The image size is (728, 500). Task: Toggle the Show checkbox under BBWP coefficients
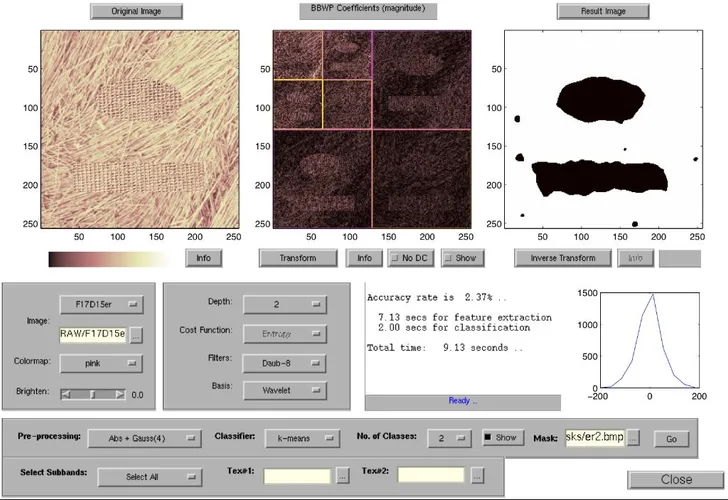click(460, 258)
